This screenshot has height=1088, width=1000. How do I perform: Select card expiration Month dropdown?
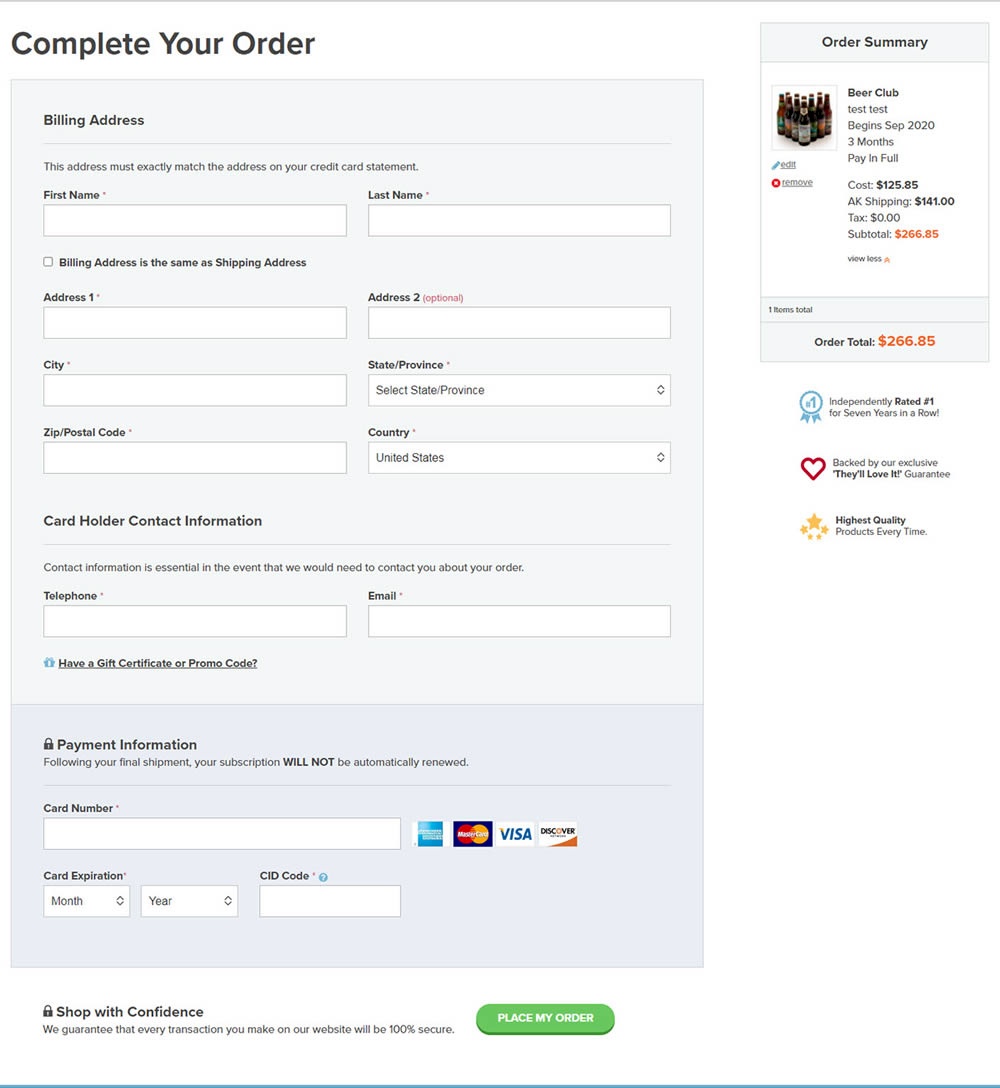(x=86, y=901)
